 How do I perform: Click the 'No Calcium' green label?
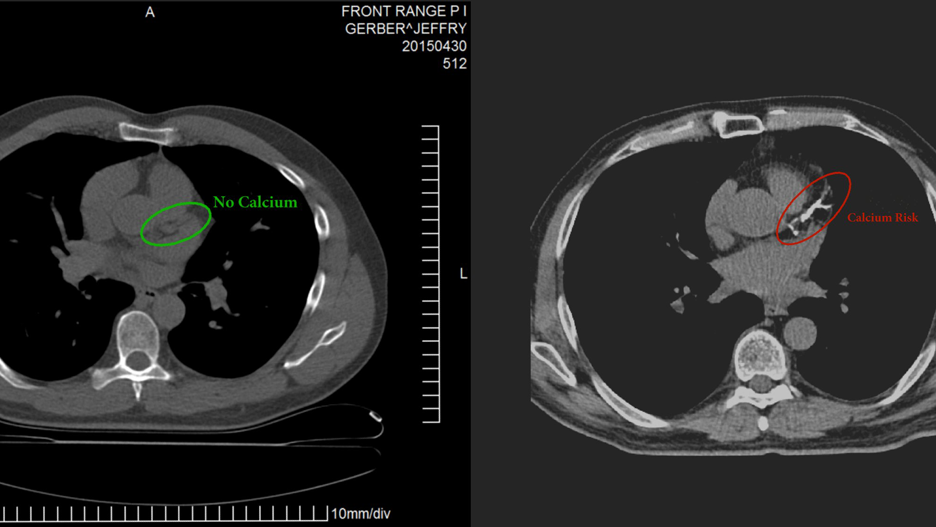click(x=255, y=202)
